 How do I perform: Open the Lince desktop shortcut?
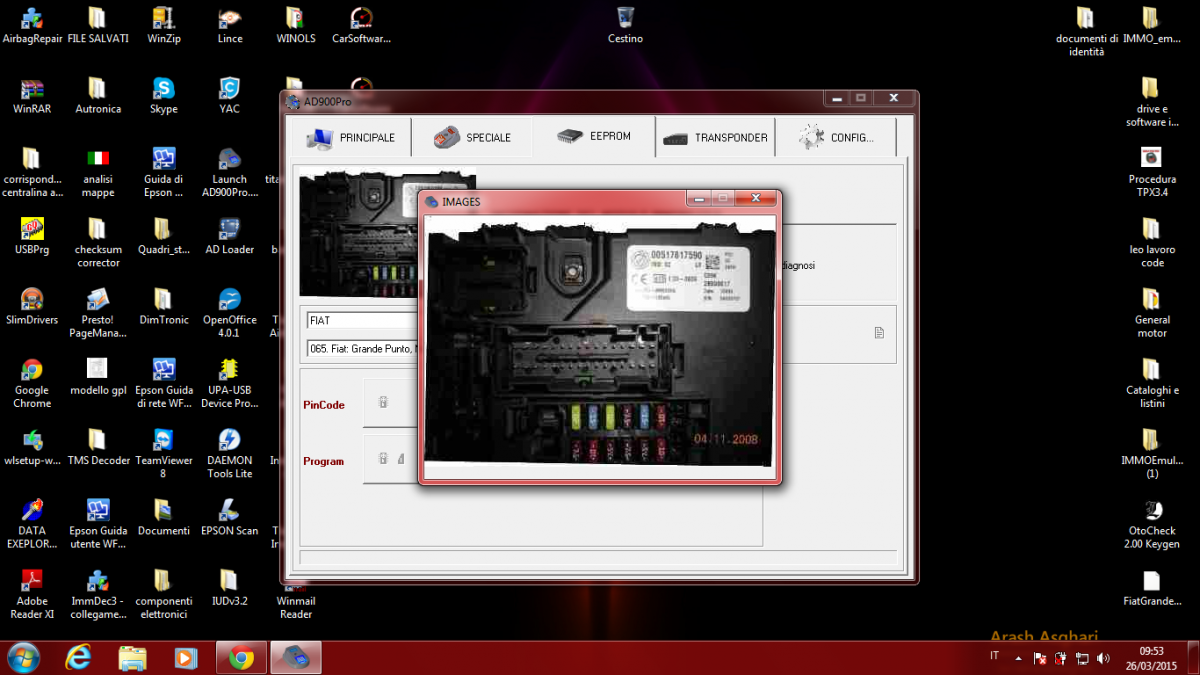click(x=230, y=26)
